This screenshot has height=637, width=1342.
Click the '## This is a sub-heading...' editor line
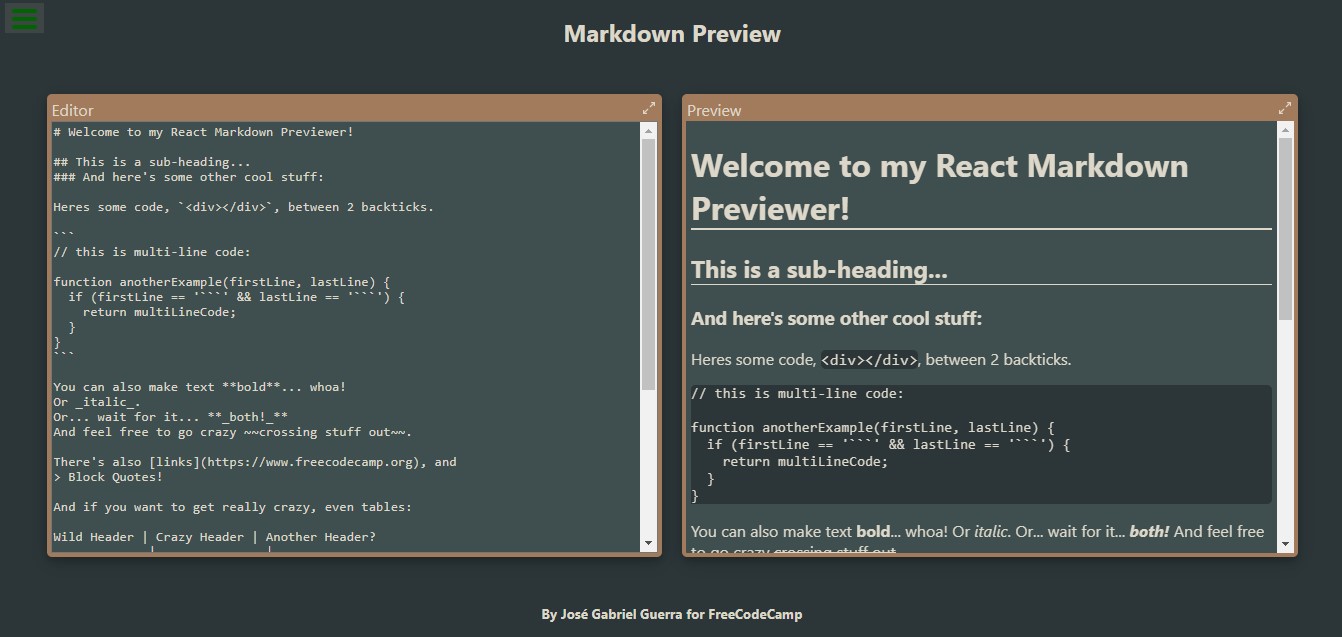[152, 162]
